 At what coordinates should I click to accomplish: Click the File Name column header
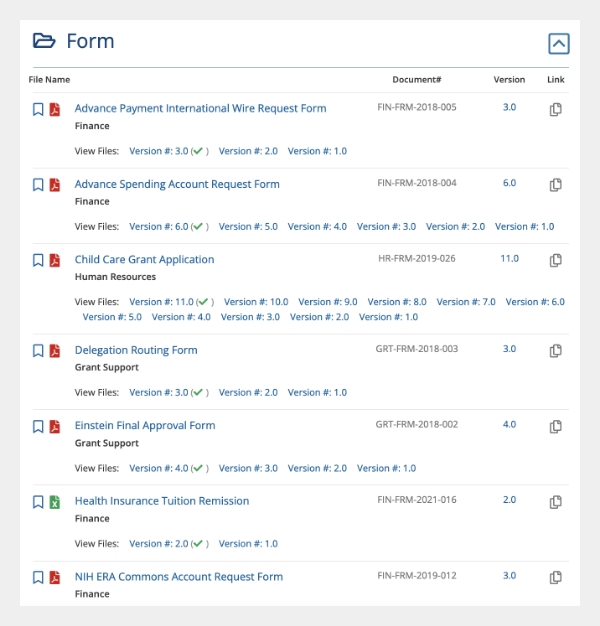tap(49, 79)
